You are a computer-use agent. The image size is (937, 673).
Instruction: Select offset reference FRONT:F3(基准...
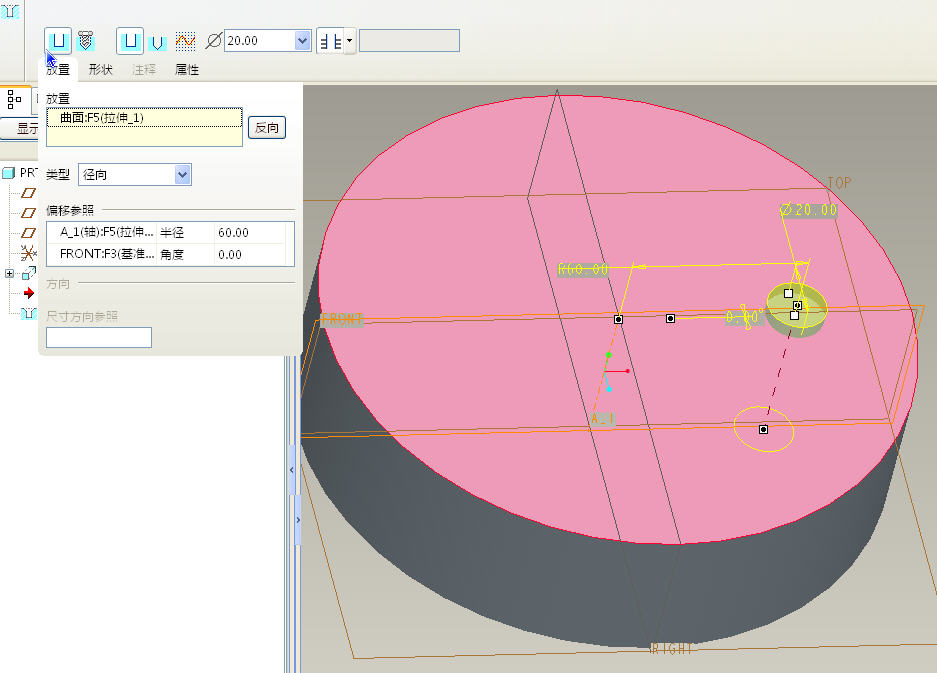(x=106, y=254)
